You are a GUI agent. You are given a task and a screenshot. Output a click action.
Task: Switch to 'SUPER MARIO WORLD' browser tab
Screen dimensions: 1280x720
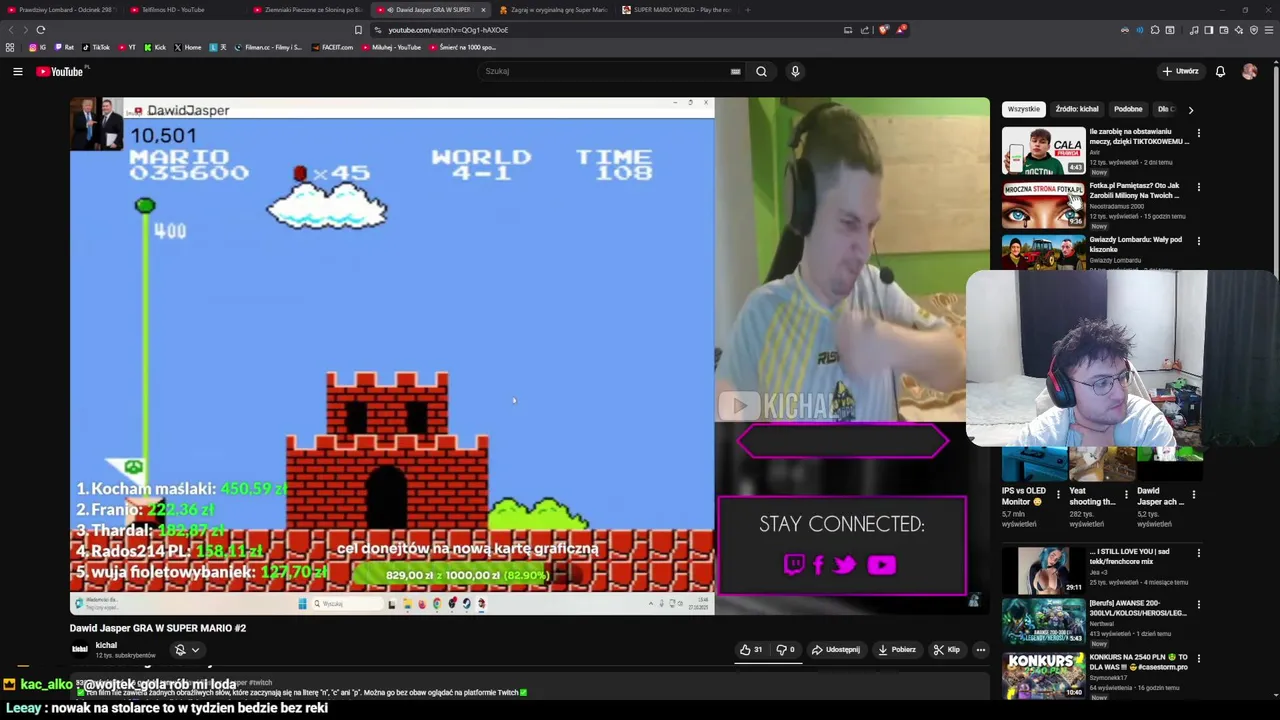click(678, 10)
